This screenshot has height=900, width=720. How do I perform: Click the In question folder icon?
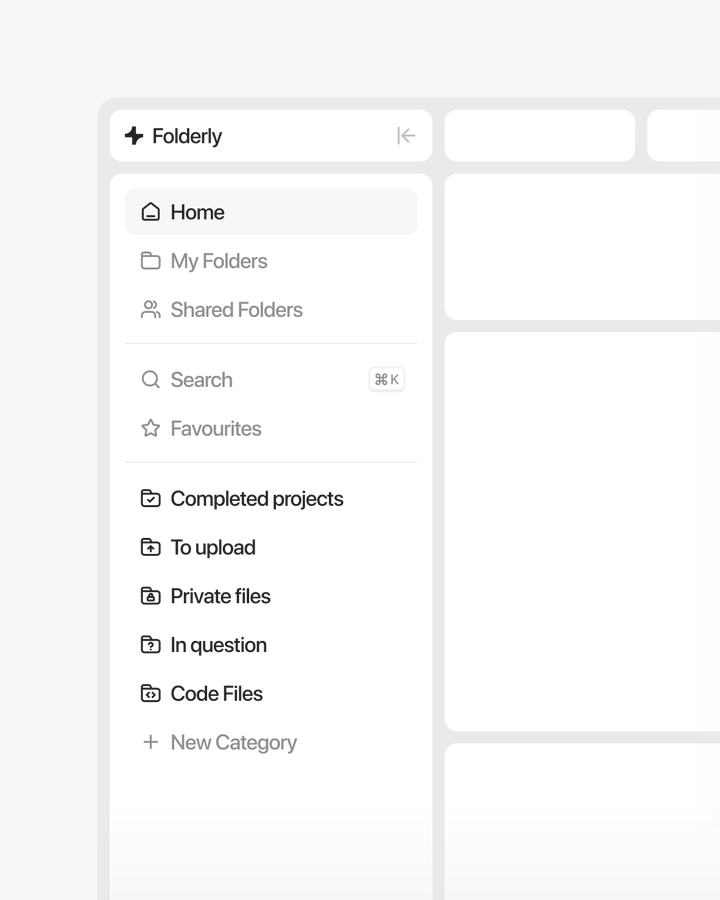click(151, 646)
